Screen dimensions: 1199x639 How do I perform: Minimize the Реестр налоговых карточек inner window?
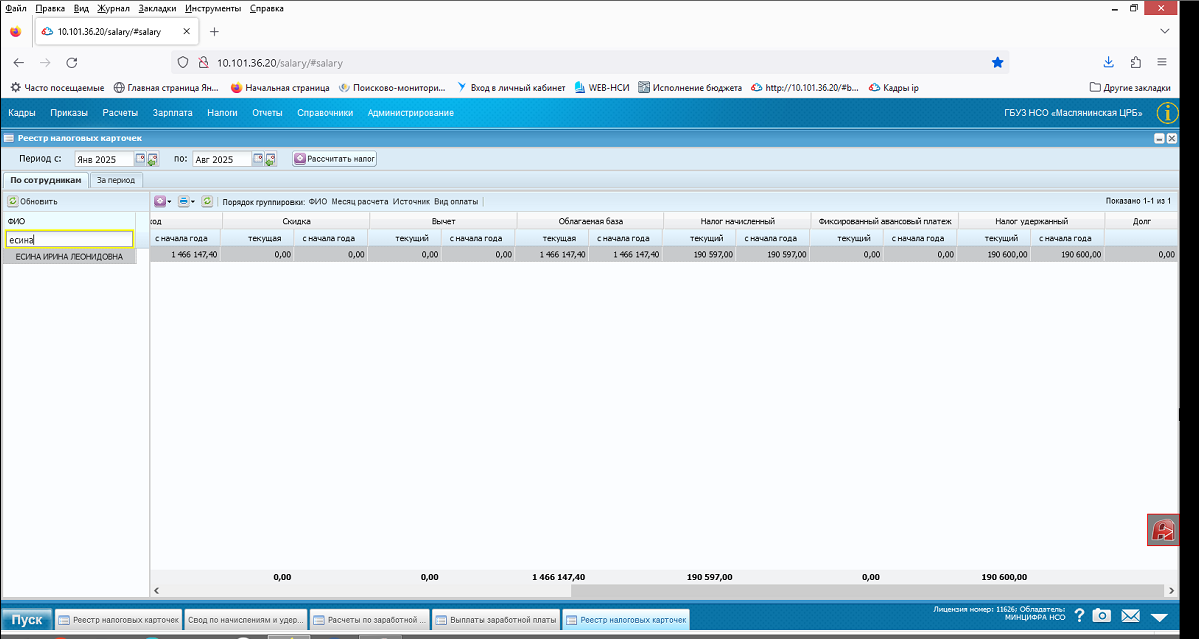click(x=1159, y=138)
